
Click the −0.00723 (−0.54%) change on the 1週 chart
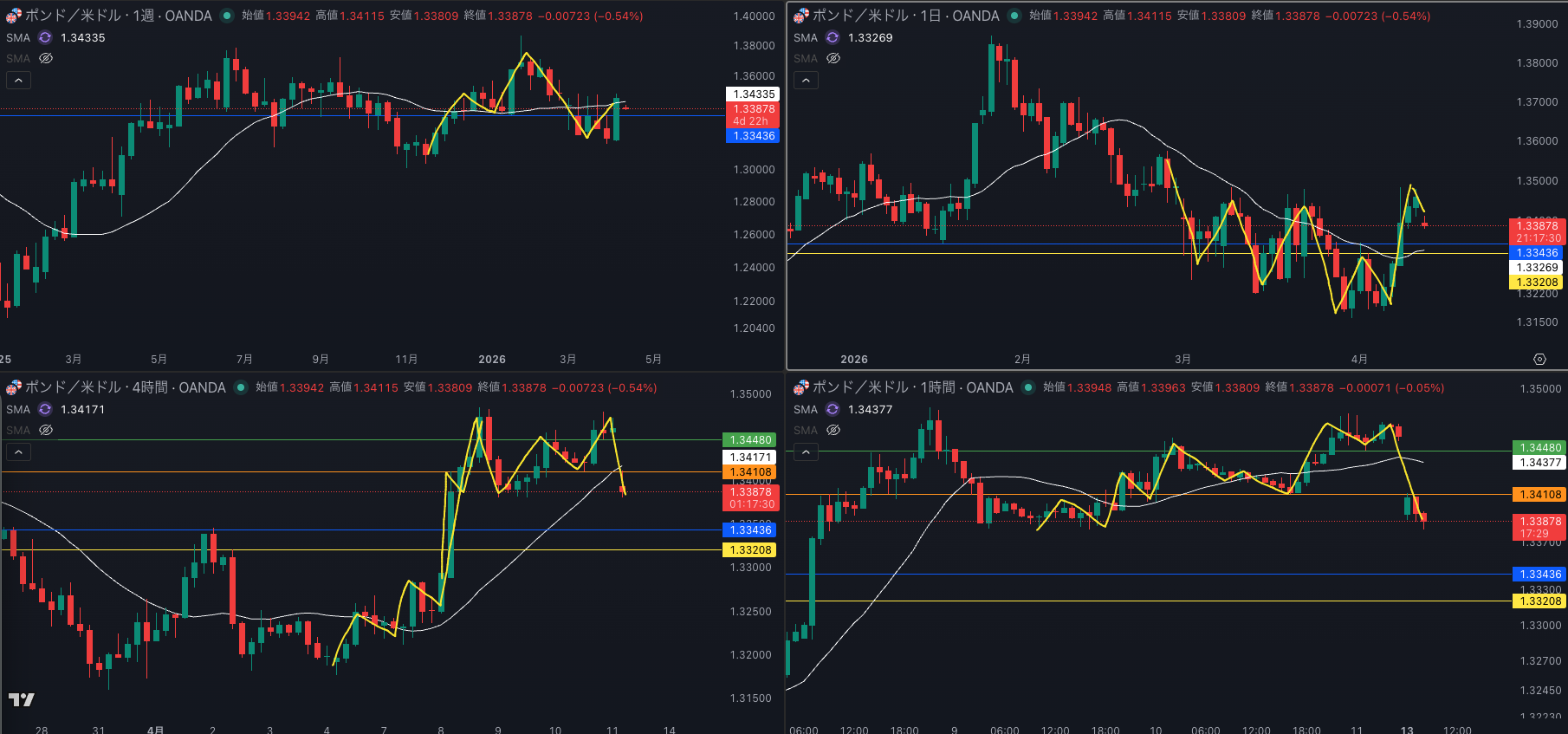(591, 16)
